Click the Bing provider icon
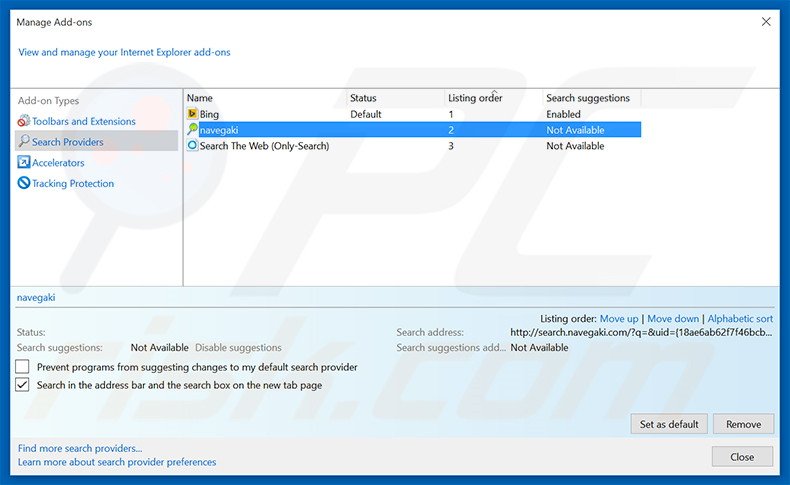 192,114
